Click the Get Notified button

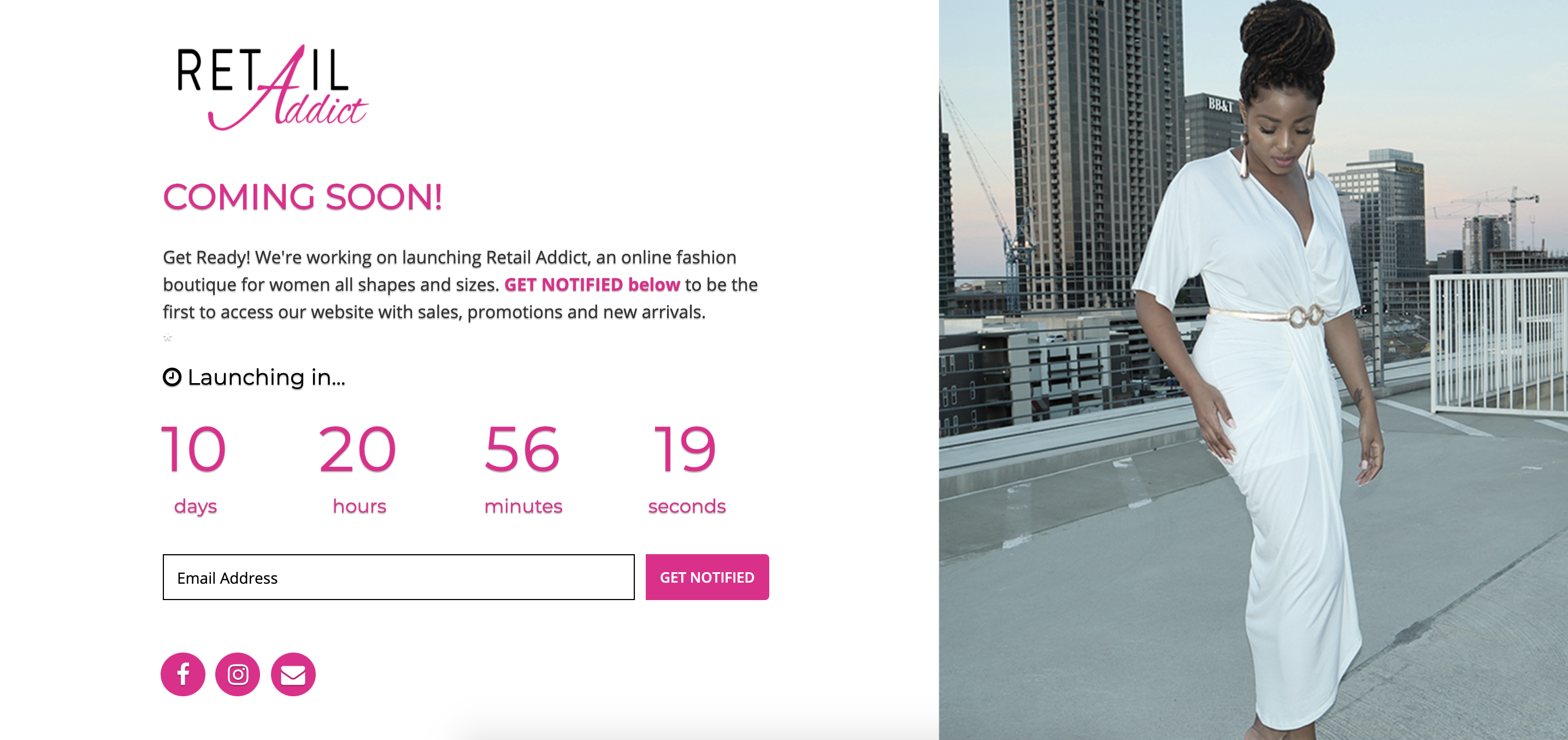pos(708,577)
